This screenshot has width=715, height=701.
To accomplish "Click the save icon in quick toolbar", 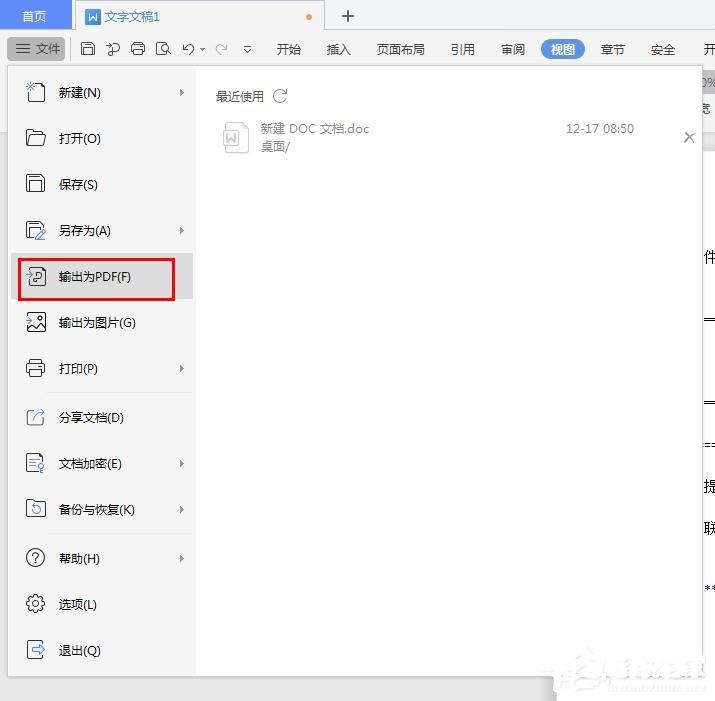I will 88,48.
